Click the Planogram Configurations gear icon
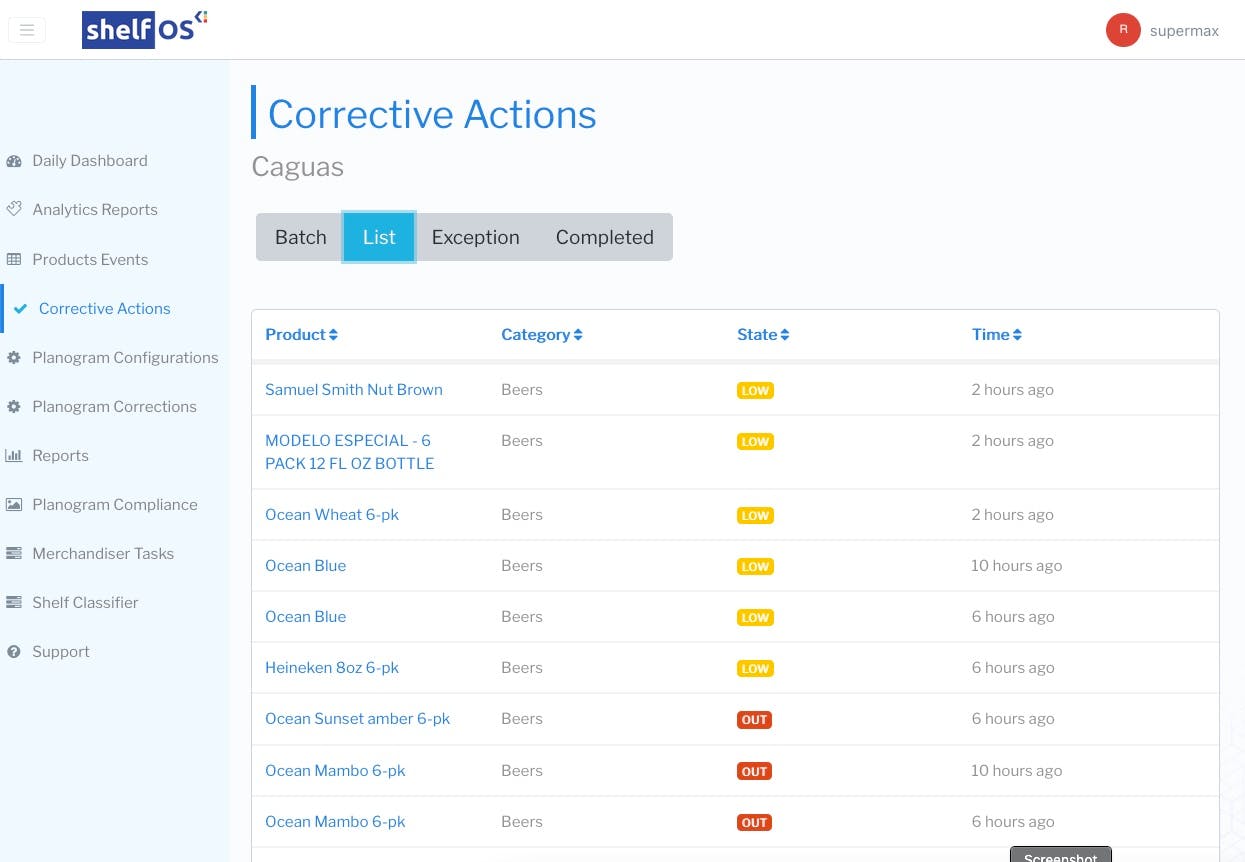Screen dimensions: 1245x862 [14, 358]
